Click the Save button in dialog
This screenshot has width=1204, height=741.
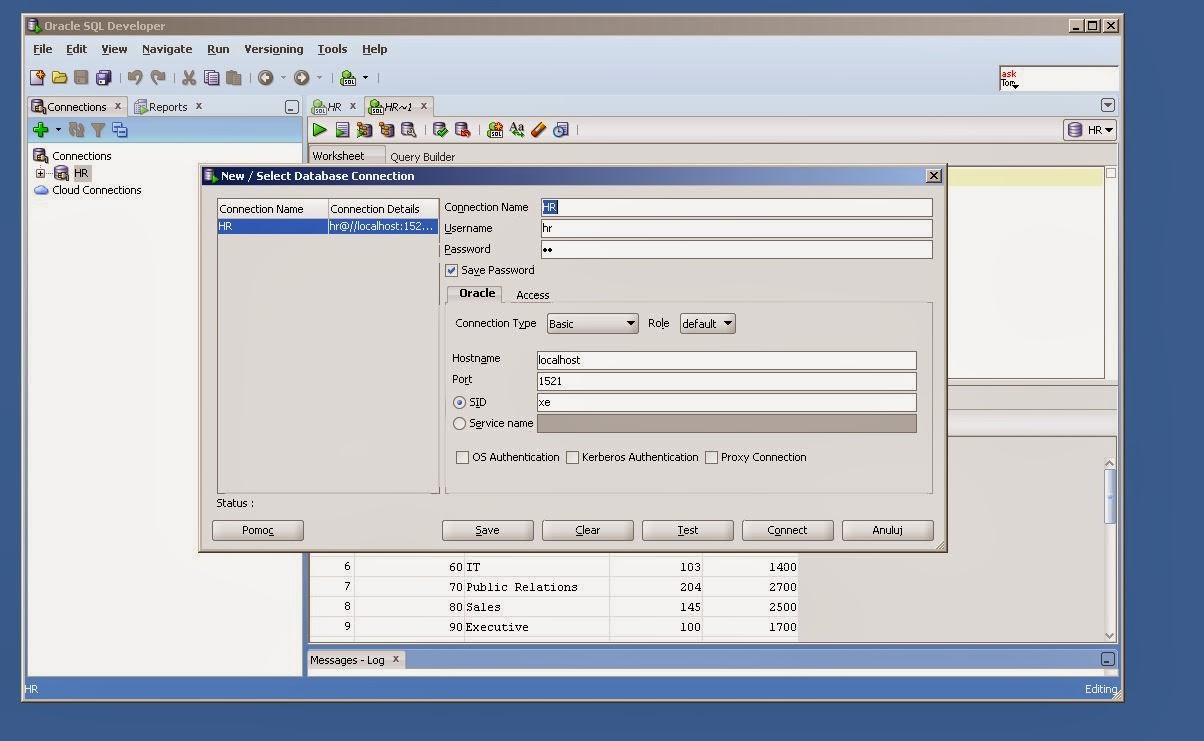pyautogui.click(x=487, y=531)
